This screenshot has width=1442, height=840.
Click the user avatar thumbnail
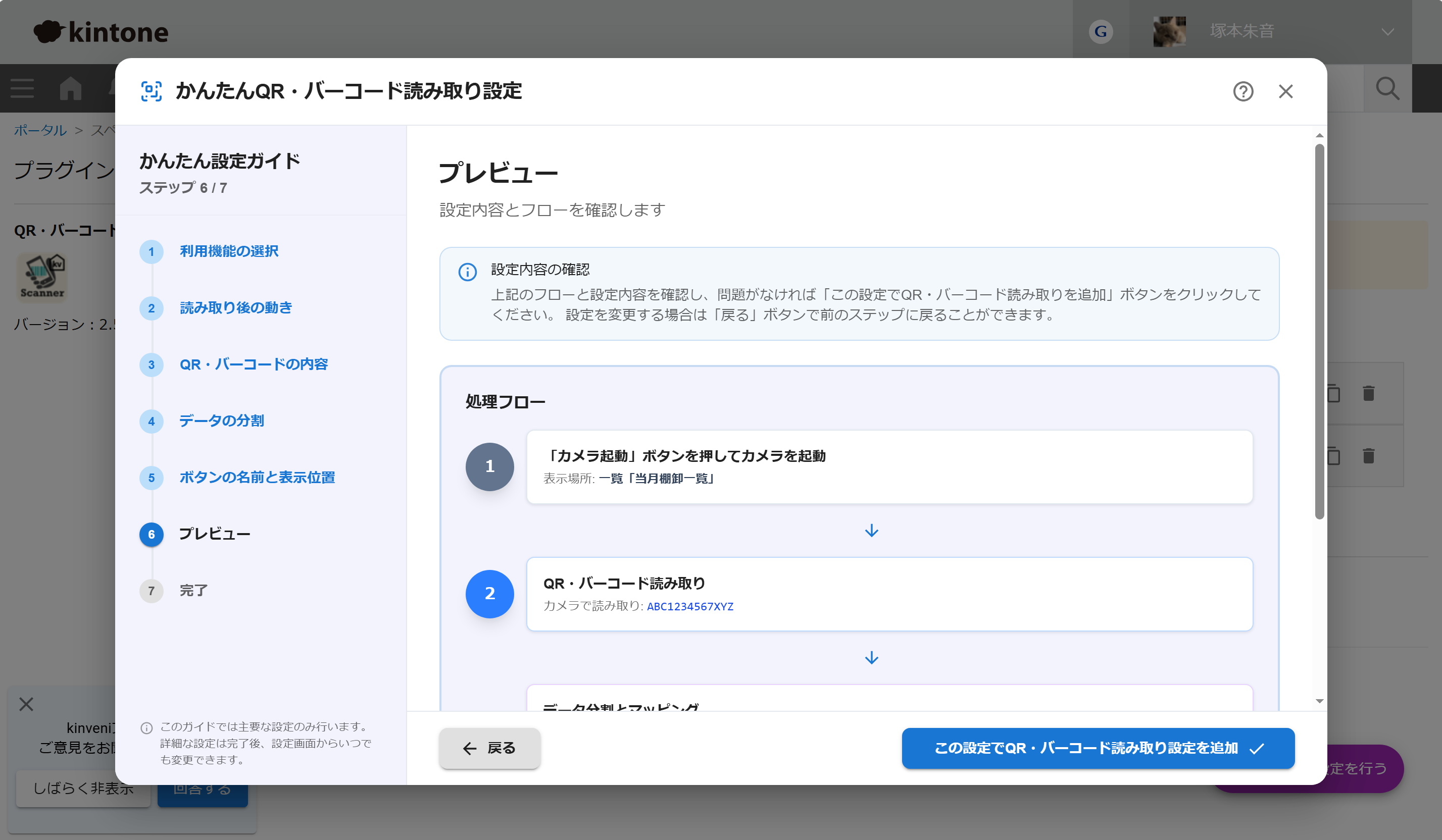(x=1169, y=31)
